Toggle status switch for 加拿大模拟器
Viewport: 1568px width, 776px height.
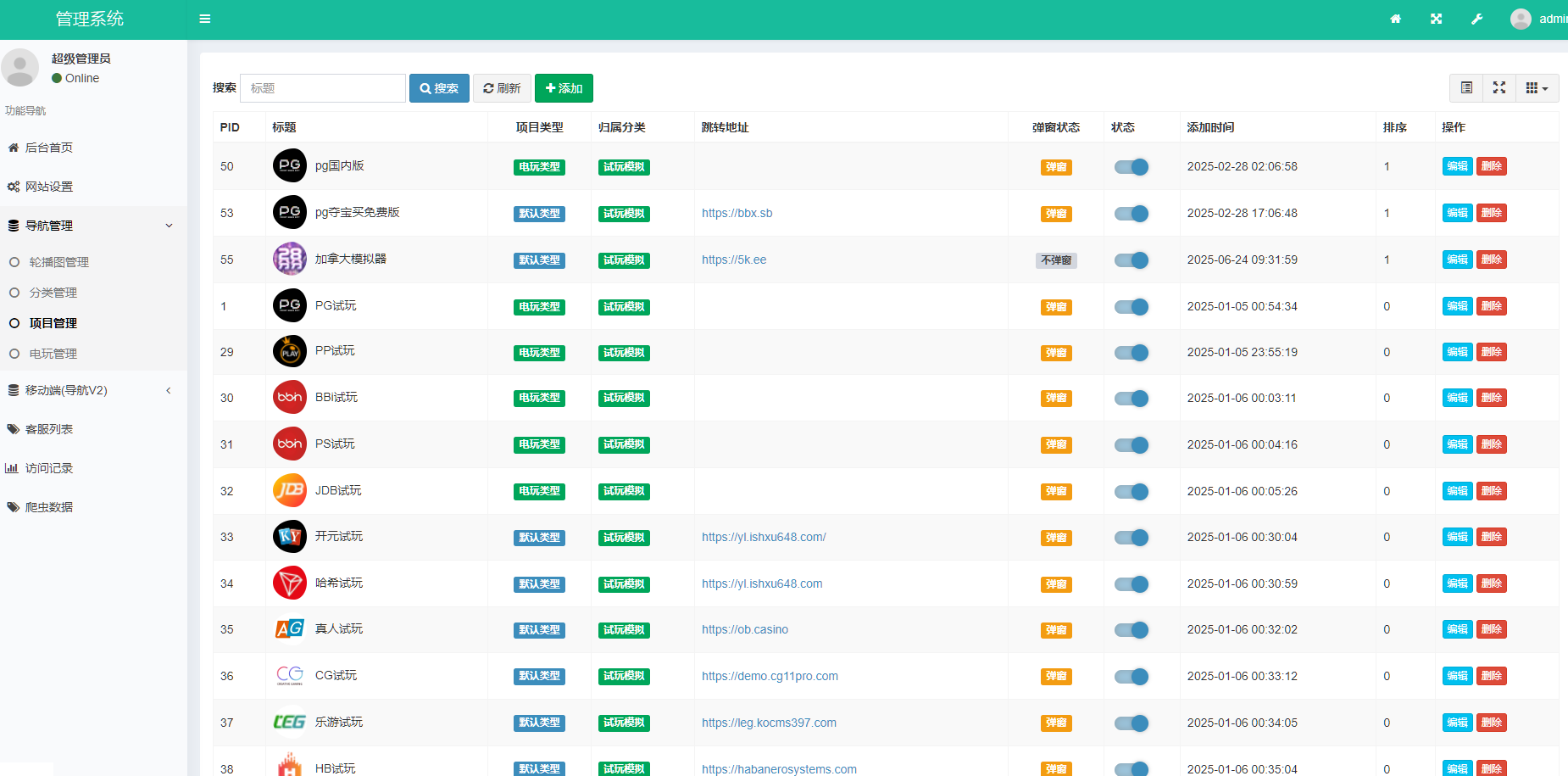pos(1131,260)
